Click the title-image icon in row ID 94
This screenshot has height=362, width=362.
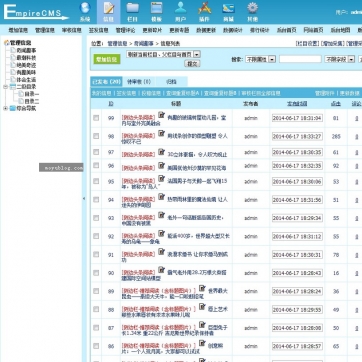click(161, 197)
